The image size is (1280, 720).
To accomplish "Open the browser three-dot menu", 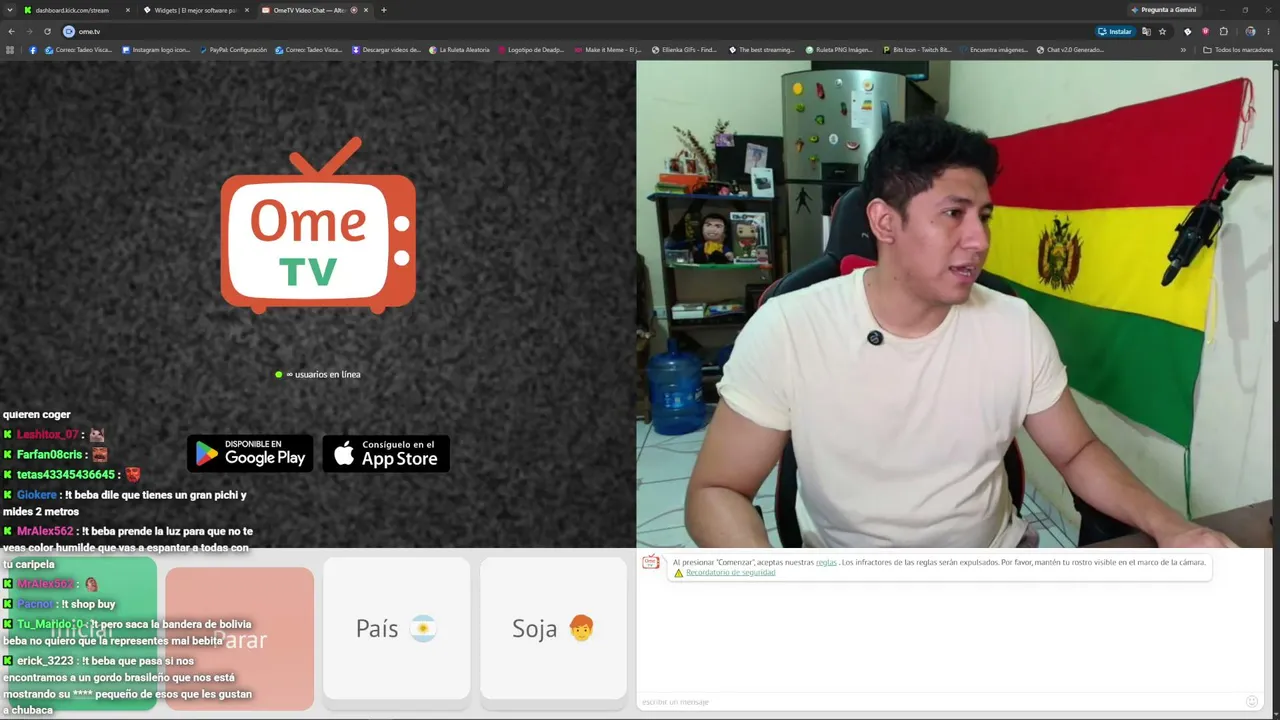I will (x=1269, y=31).
